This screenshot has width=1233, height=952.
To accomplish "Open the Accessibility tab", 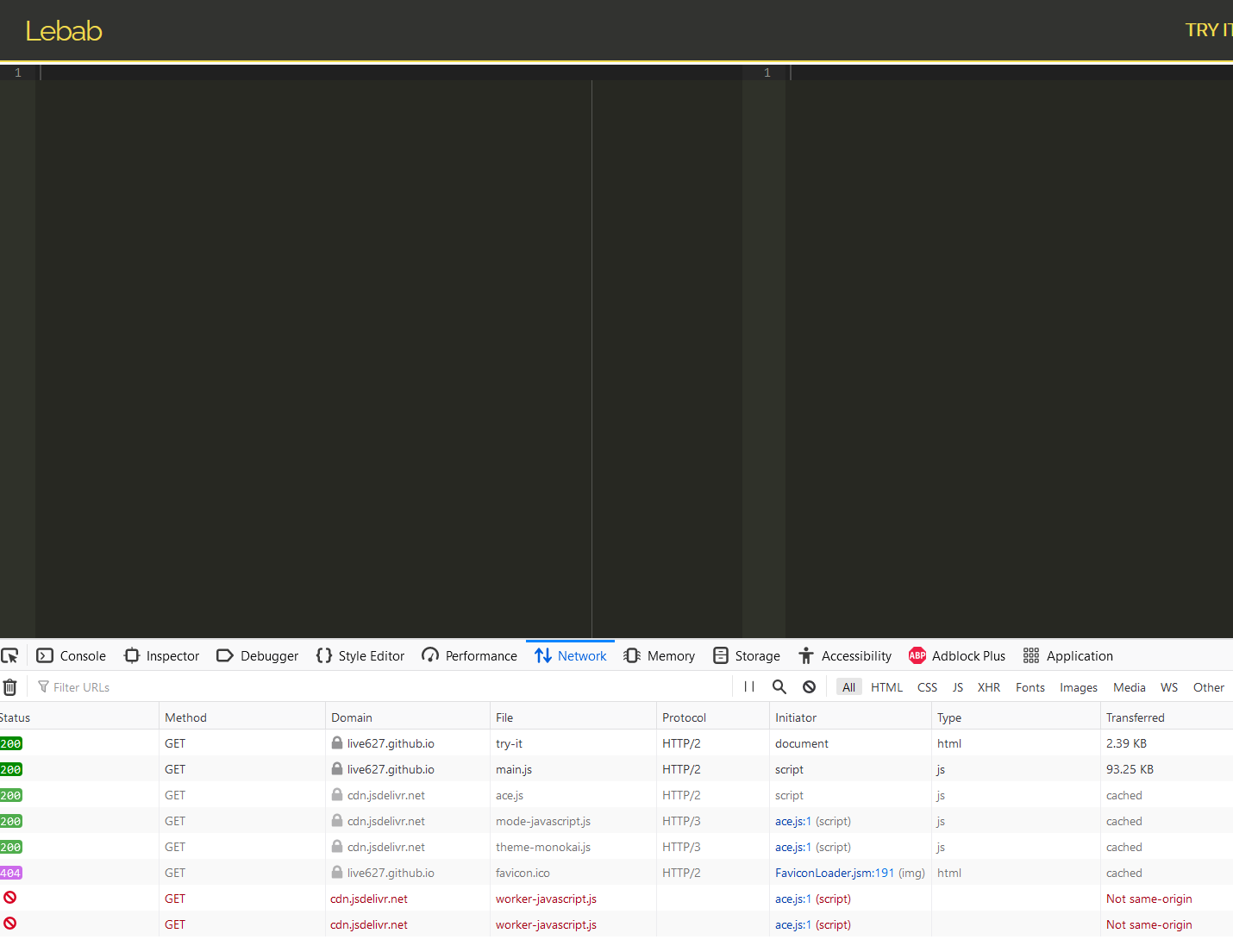I will pos(845,656).
